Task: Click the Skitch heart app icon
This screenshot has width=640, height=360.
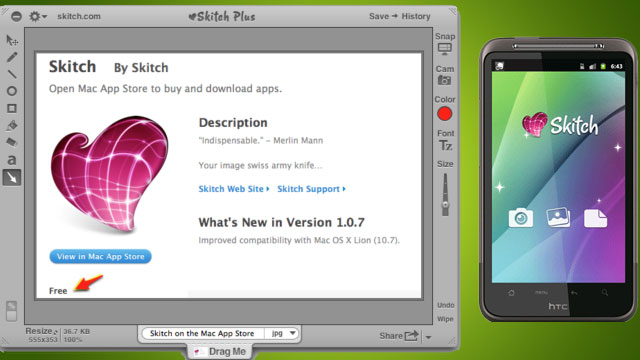Action: [109, 174]
